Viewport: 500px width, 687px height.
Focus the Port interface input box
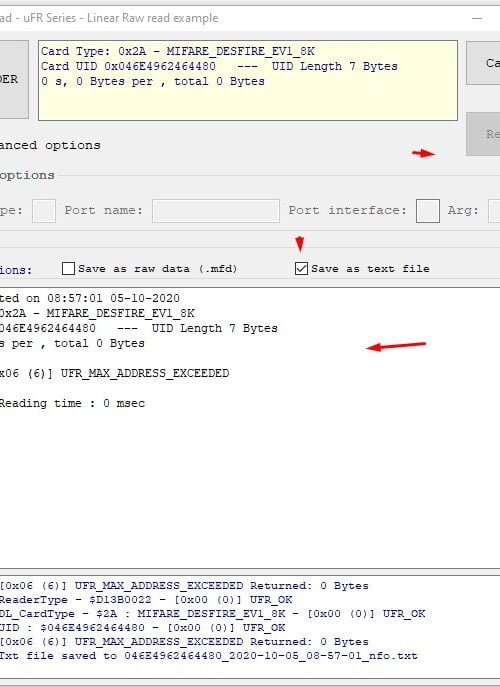428,211
